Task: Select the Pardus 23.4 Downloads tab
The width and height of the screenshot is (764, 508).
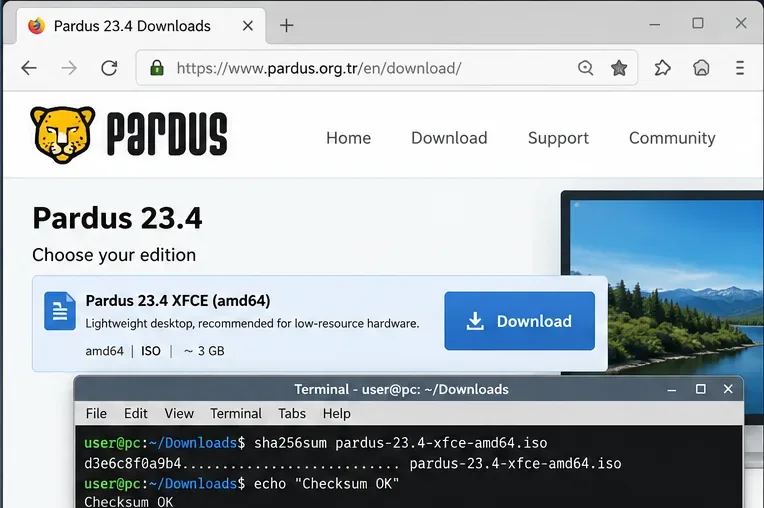Action: coord(141,26)
